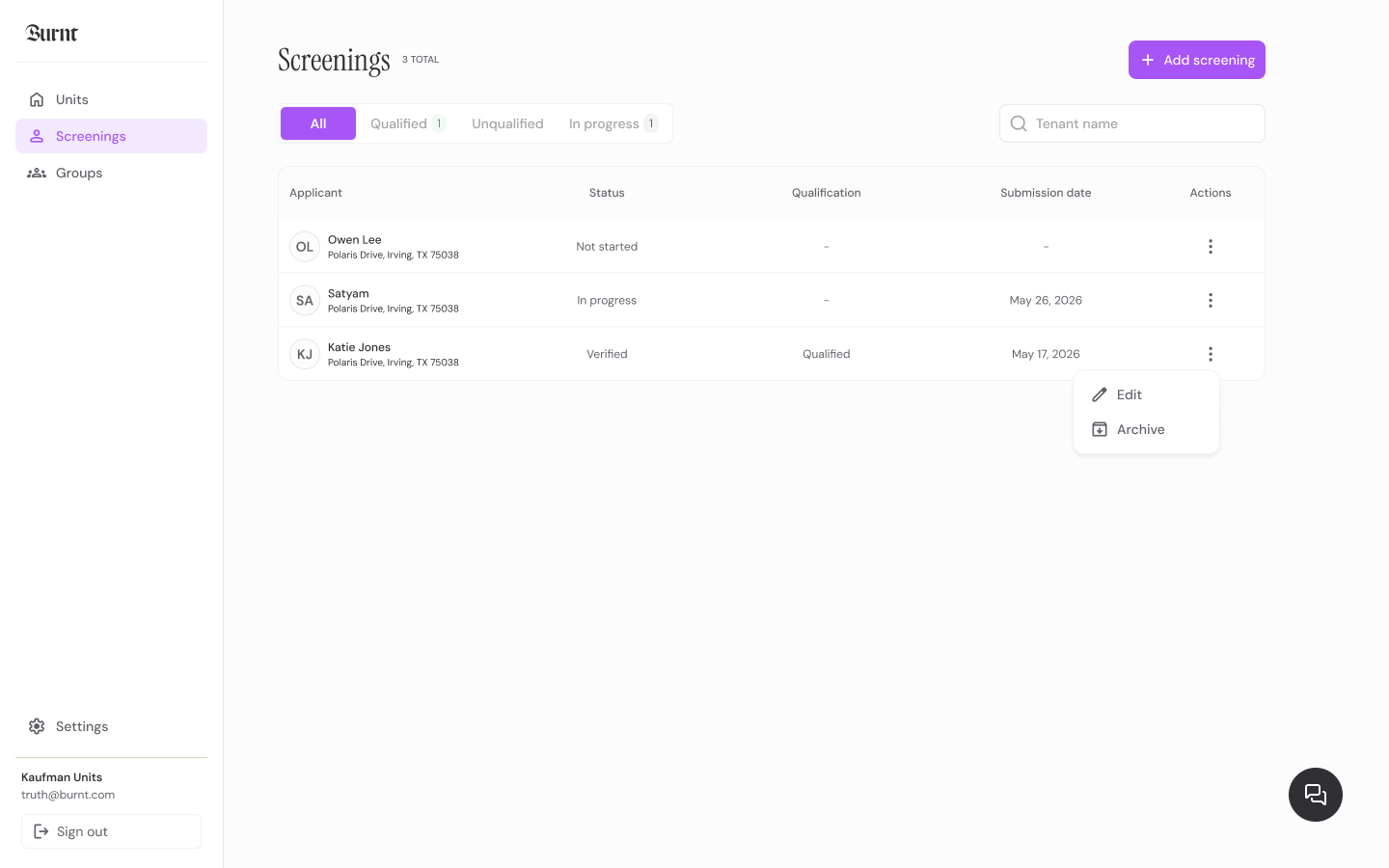Click the Status column header
Screen dimensions: 1389x868
[607, 193]
